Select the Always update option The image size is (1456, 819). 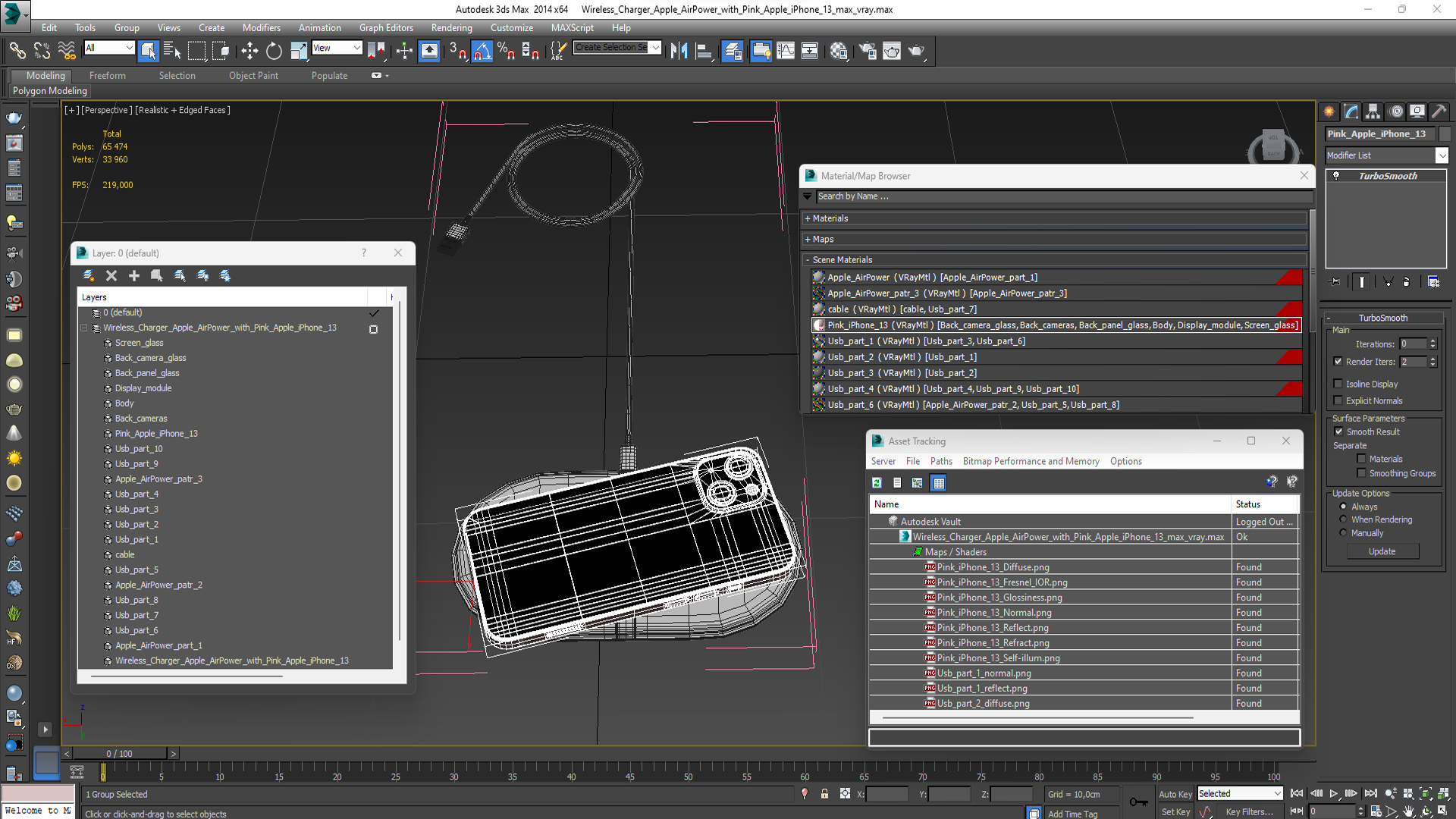pos(1343,507)
